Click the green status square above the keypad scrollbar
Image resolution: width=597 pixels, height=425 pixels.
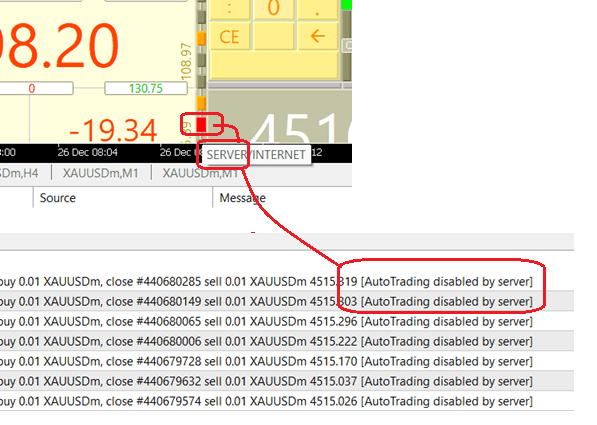pyautogui.click(x=346, y=5)
